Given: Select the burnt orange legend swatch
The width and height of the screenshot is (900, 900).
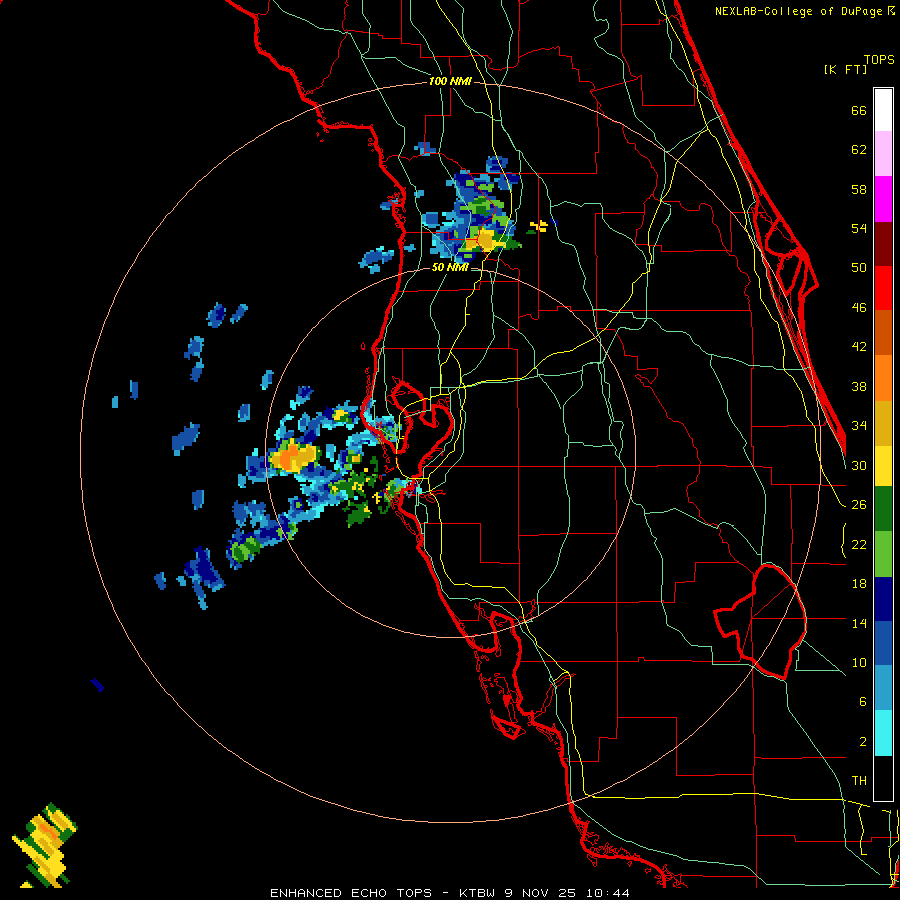Looking at the screenshot, I should 883,332.
